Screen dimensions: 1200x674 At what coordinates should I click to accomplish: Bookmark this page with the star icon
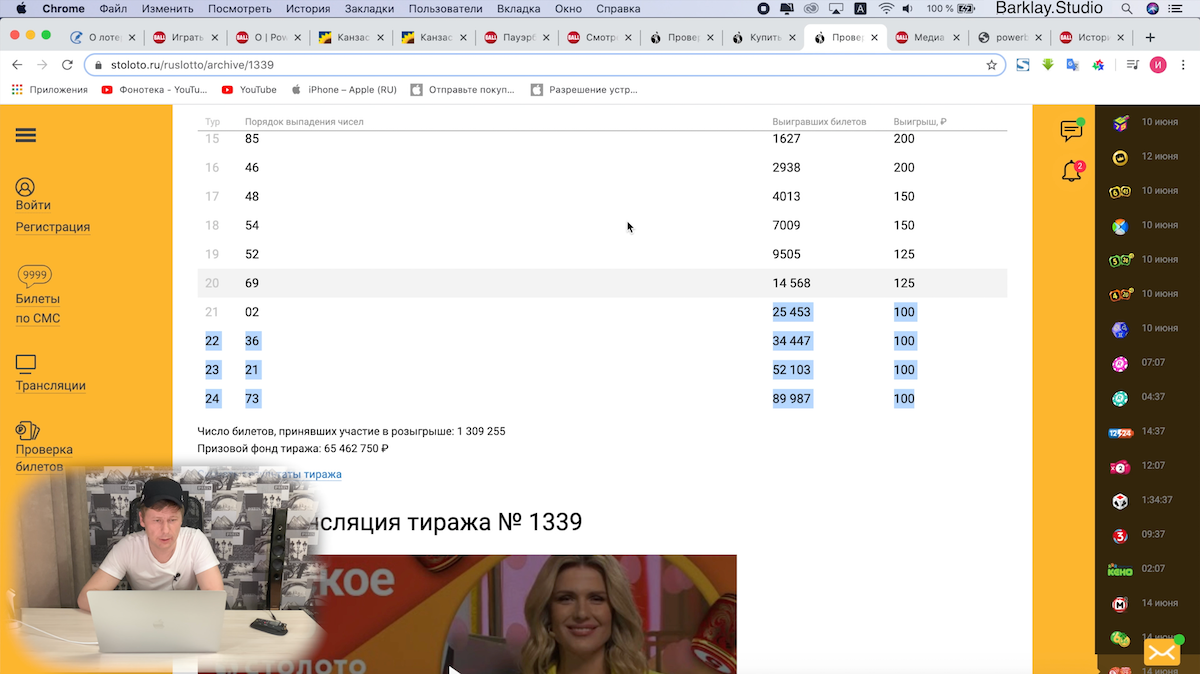coord(991,65)
